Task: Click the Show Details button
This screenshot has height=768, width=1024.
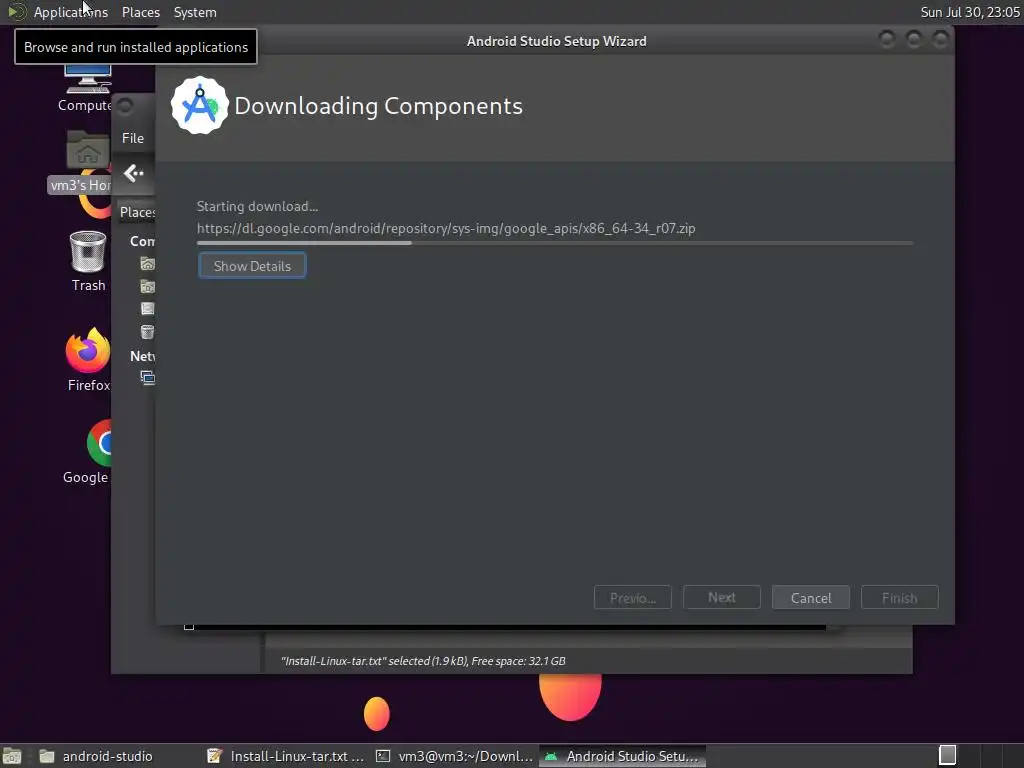Action: (x=252, y=266)
